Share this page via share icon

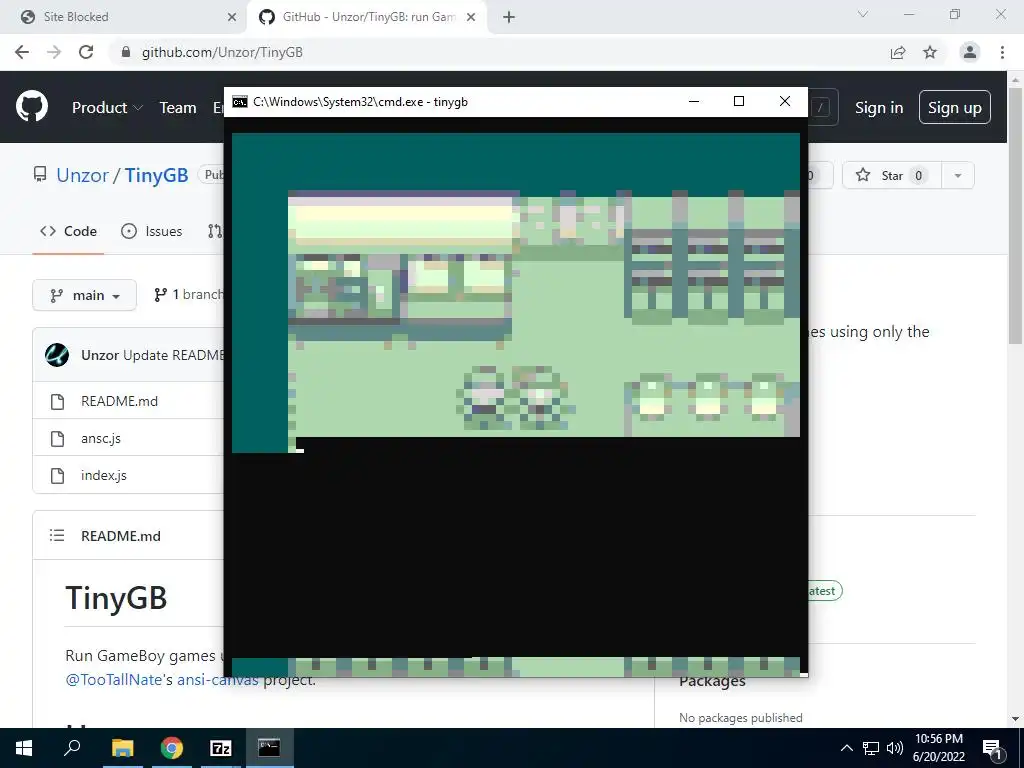tap(898, 52)
